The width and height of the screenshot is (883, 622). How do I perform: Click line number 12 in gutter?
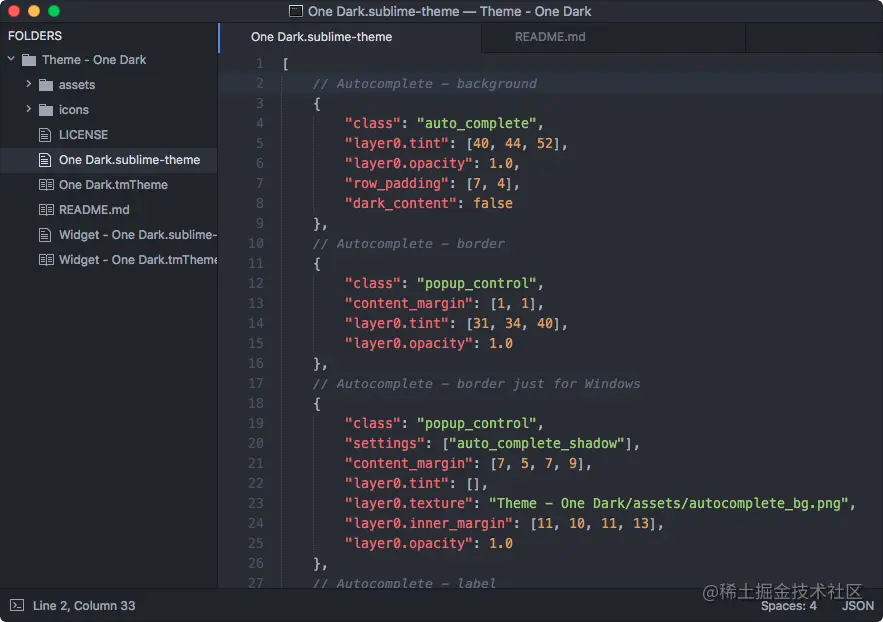256,283
